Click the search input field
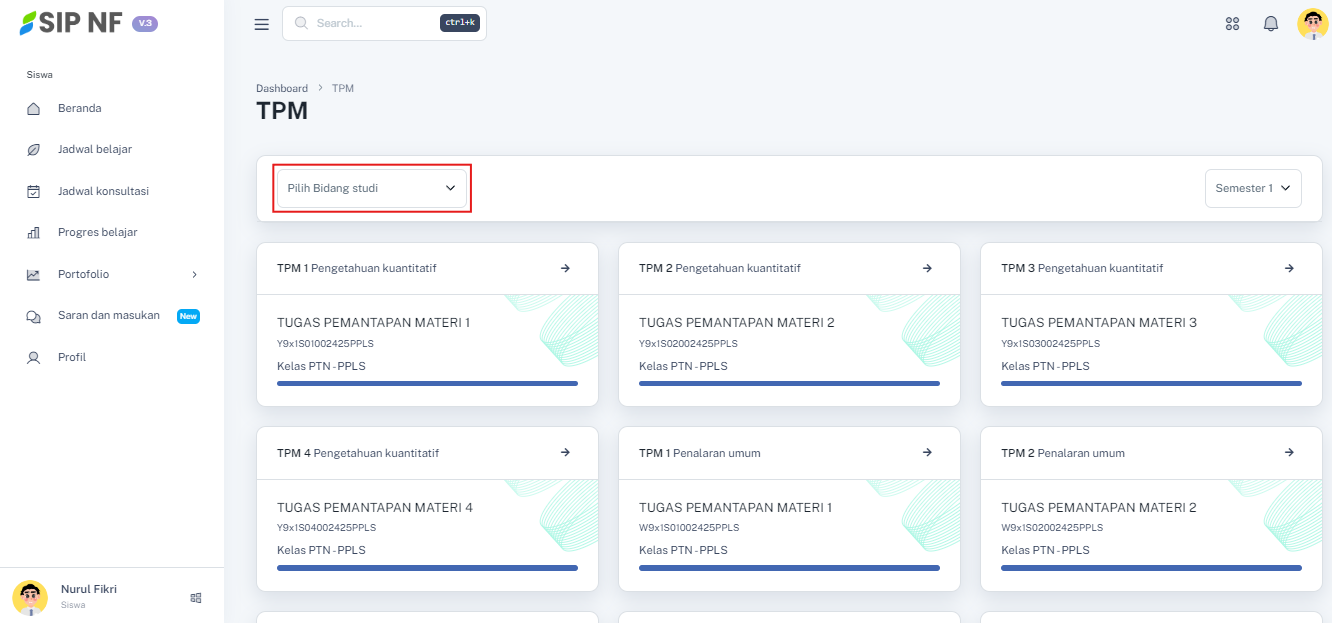Screen dimensions: 1332x623 pyautogui.click(x=375, y=23)
